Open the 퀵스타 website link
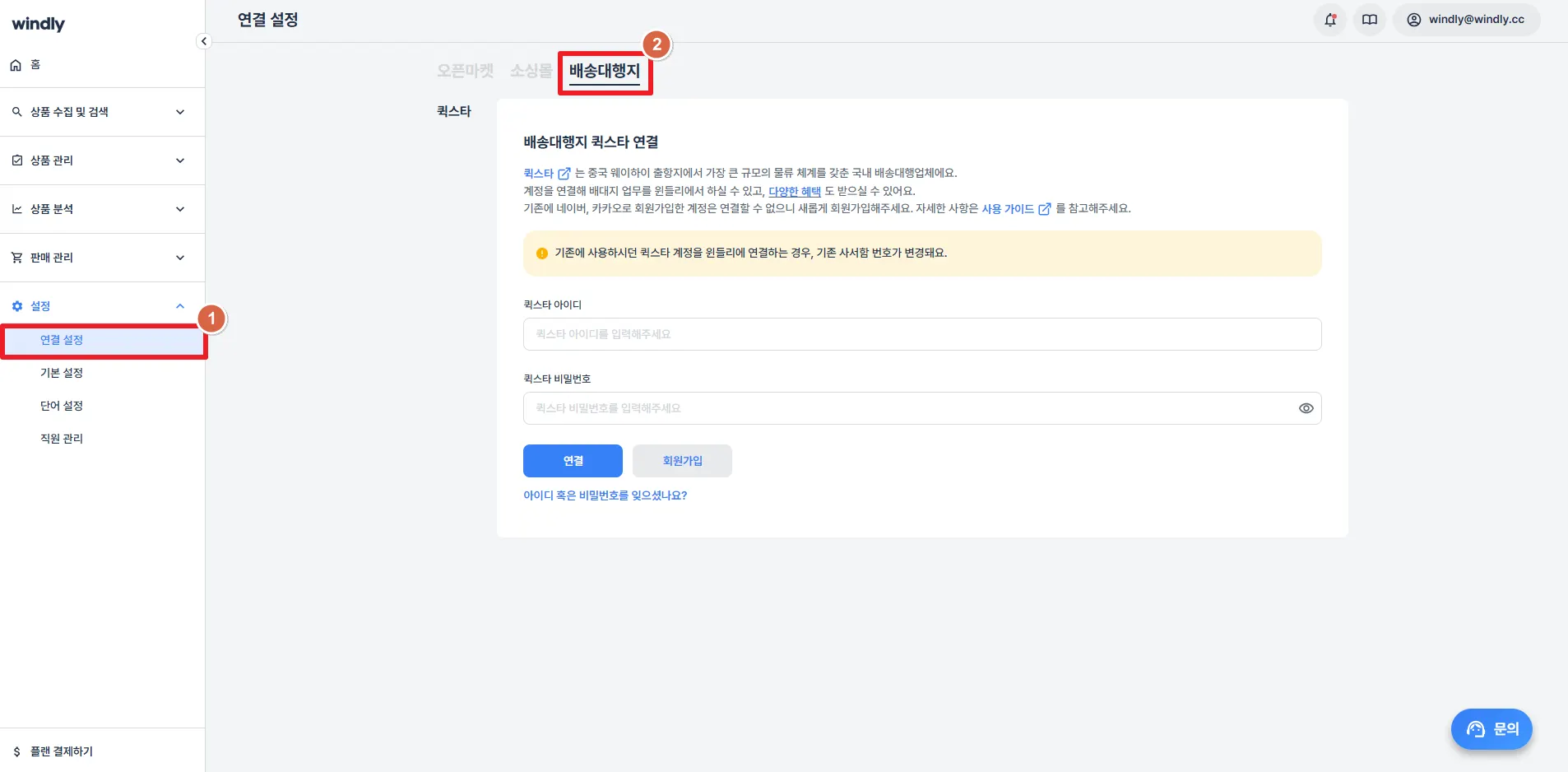This screenshot has width=1568, height=772. pos(539,174)
